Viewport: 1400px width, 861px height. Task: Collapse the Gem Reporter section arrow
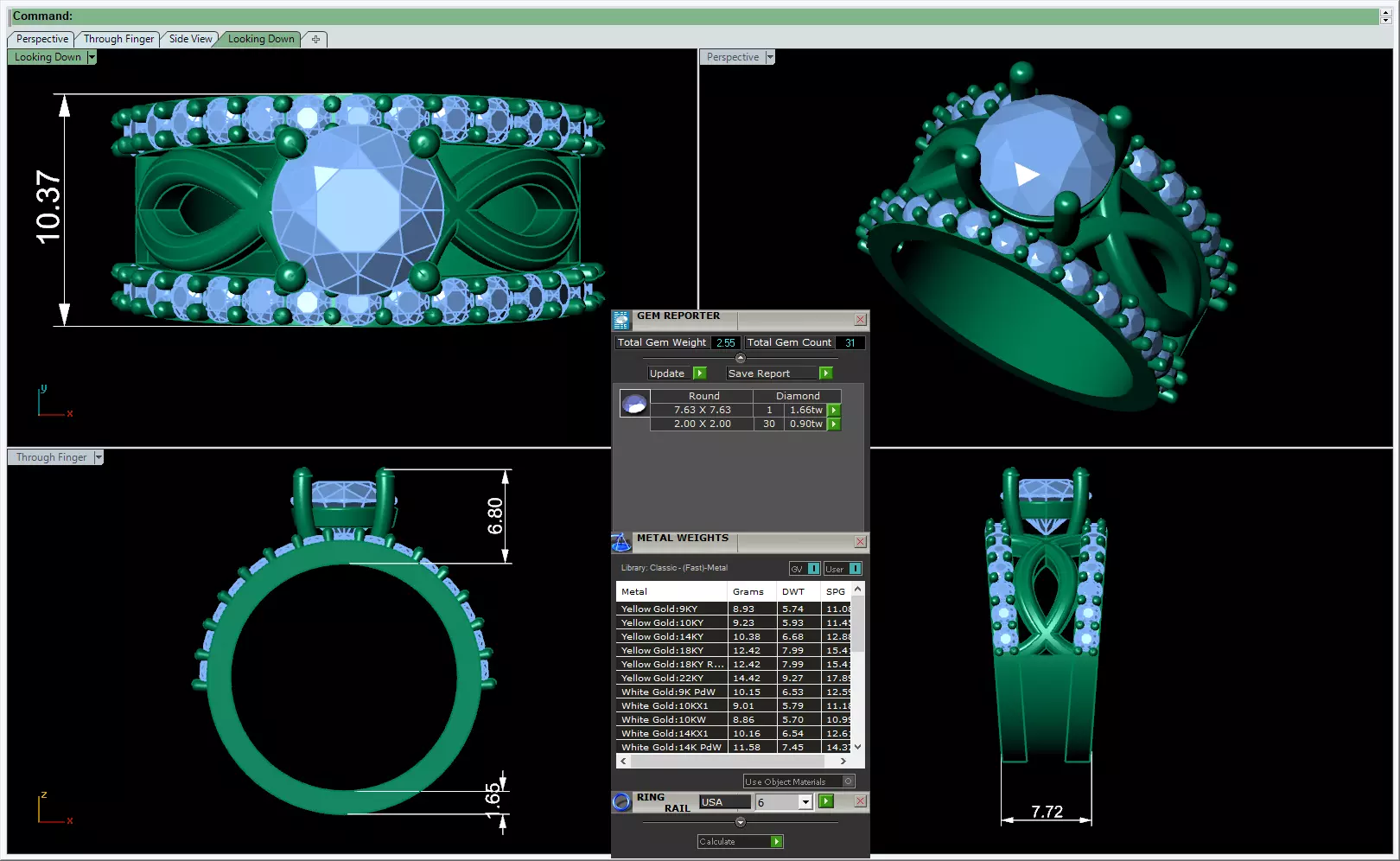(x=740, y=358)
